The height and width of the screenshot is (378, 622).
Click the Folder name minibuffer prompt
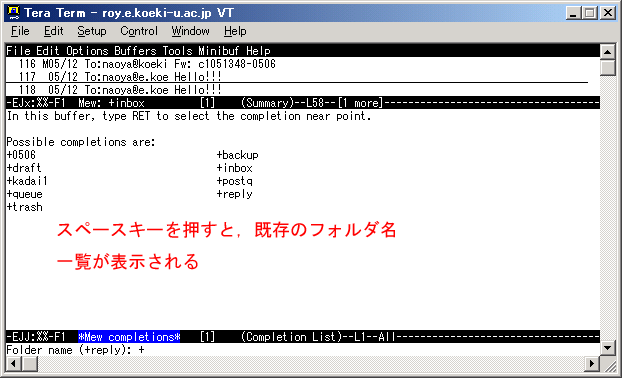click(75, 350)
